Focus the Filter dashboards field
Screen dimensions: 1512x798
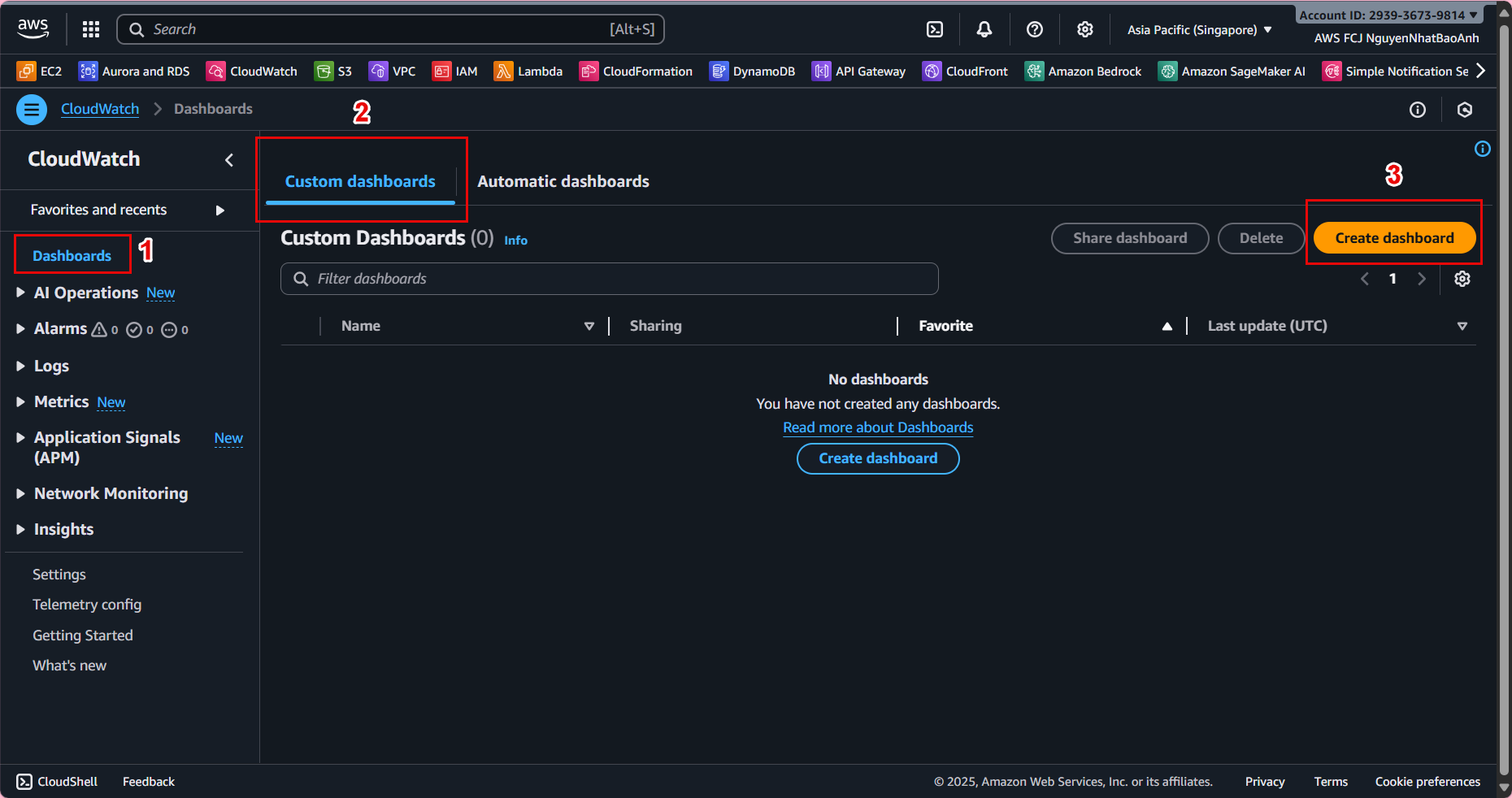pyautogui.click(x=610, y=279)
